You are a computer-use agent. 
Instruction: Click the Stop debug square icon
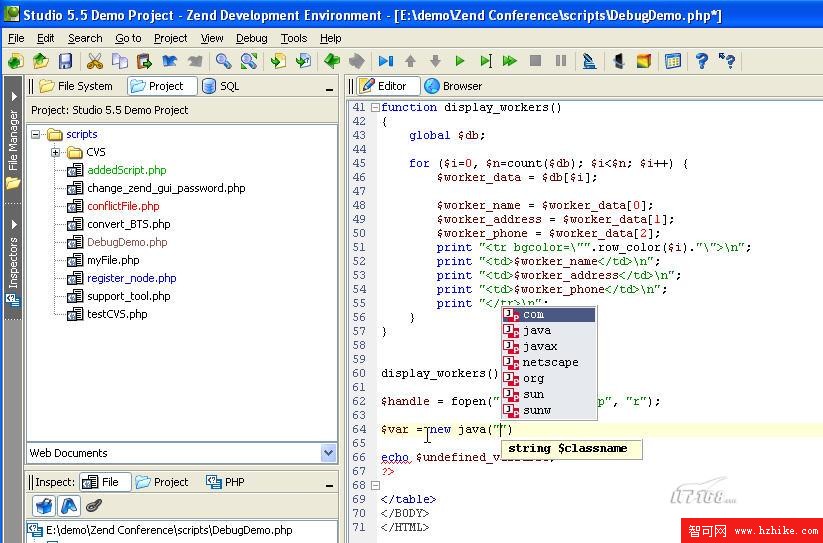coord(535,61)
